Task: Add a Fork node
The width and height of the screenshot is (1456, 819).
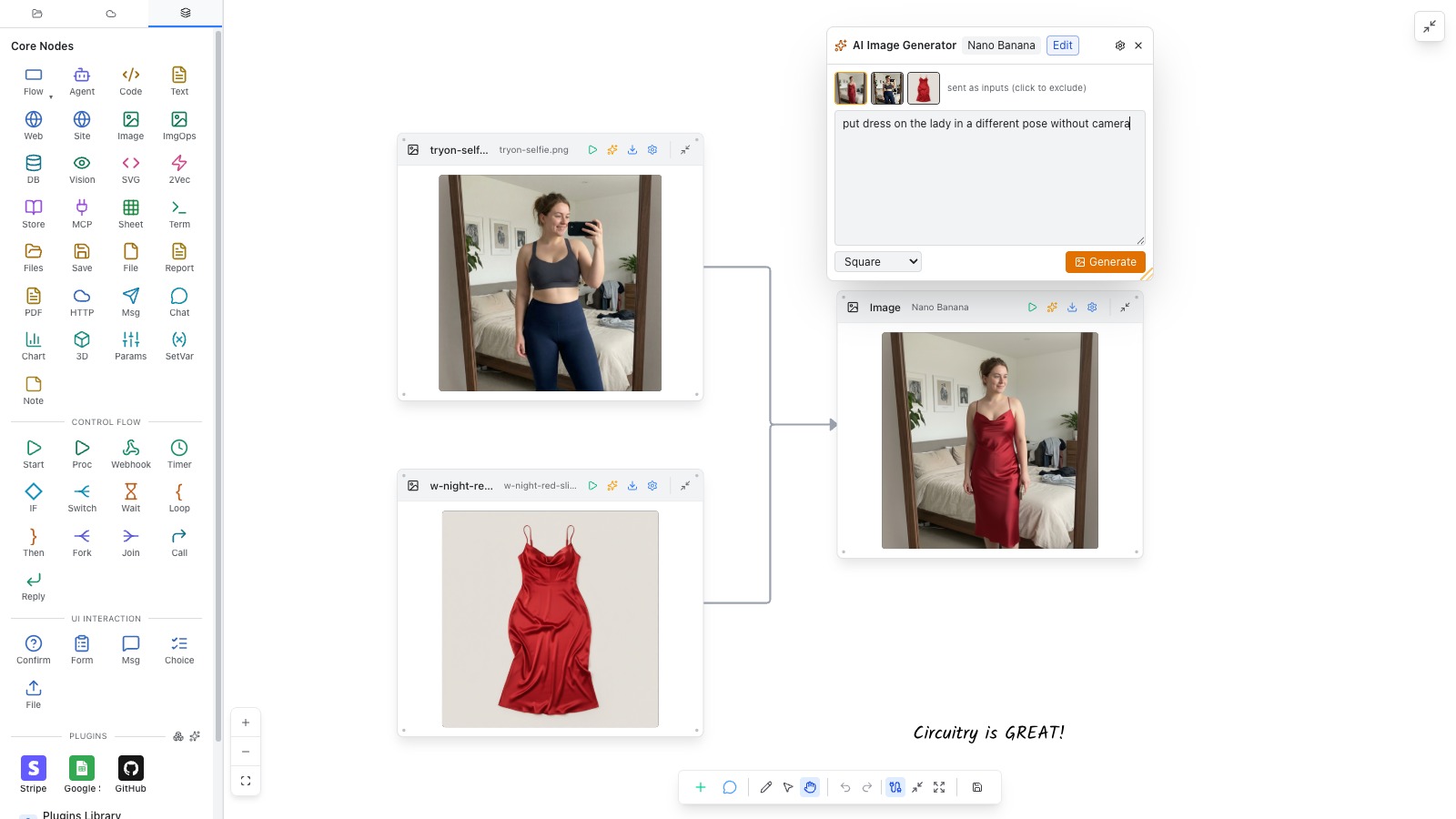Action: (x=82, y=542)
